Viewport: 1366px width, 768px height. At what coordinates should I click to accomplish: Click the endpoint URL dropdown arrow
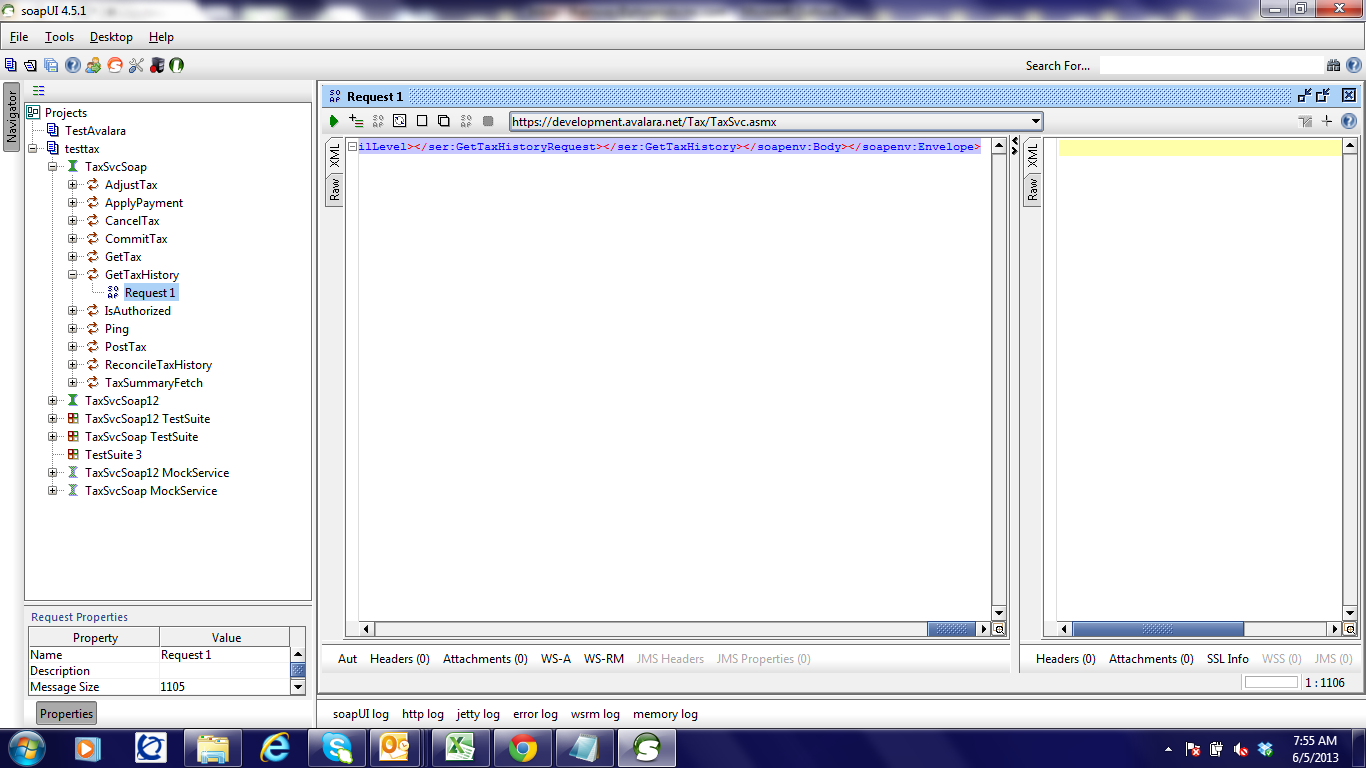coord(1035,121)
